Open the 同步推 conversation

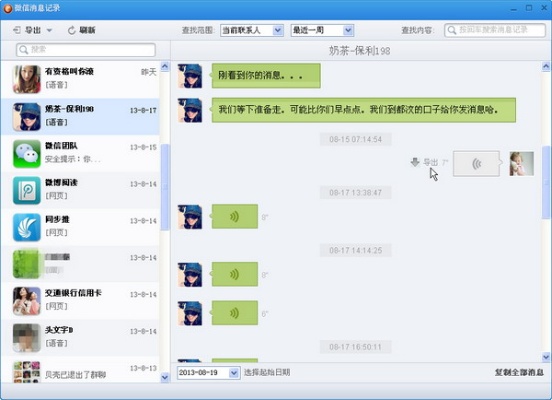click(80, 227)
